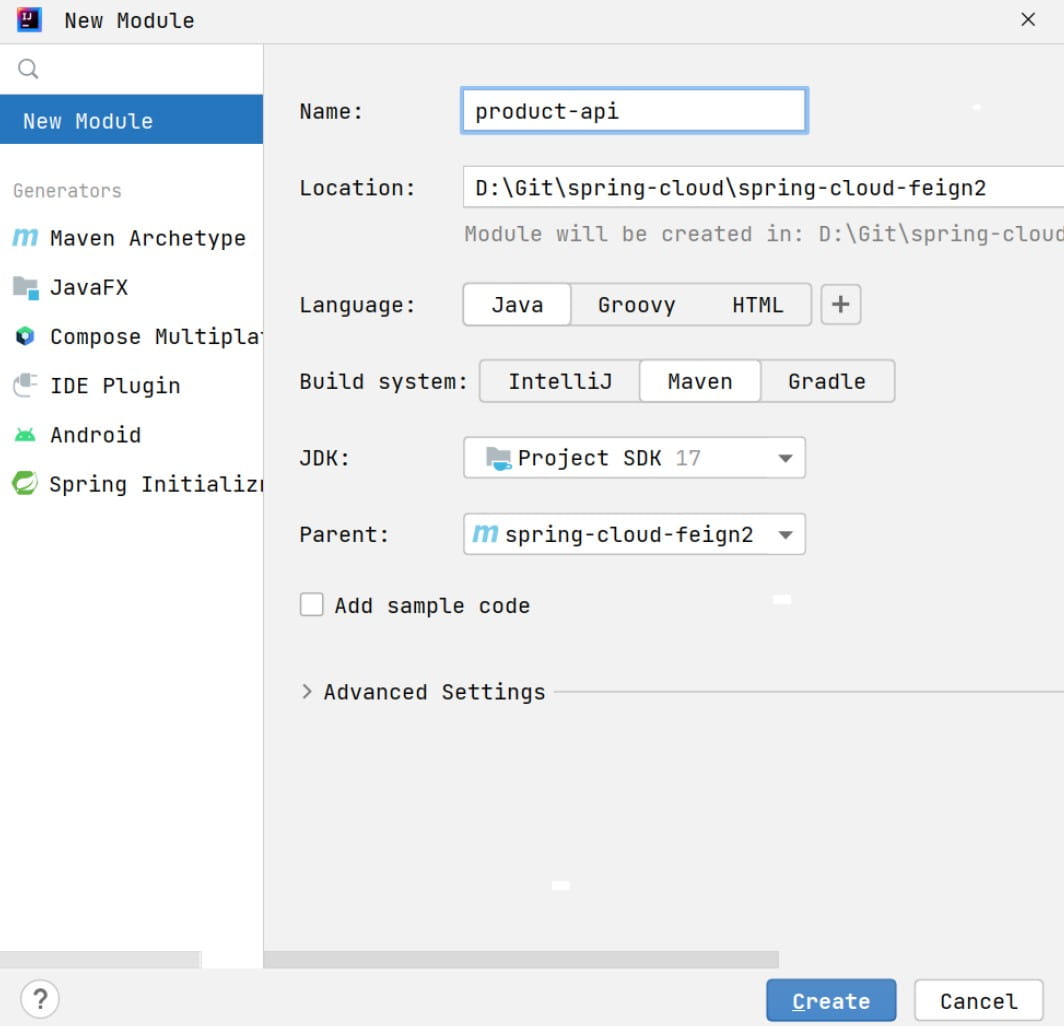Open the Spring Initializr generator icon
The width and height of the screenshot is (1064, 1026).
(25, 484)
